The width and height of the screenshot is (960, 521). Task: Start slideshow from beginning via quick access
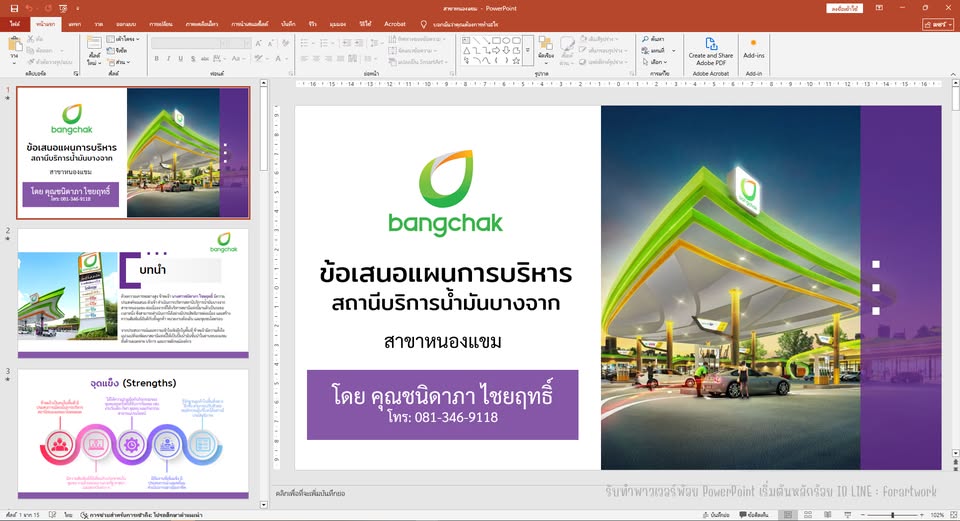pos(64,9)
